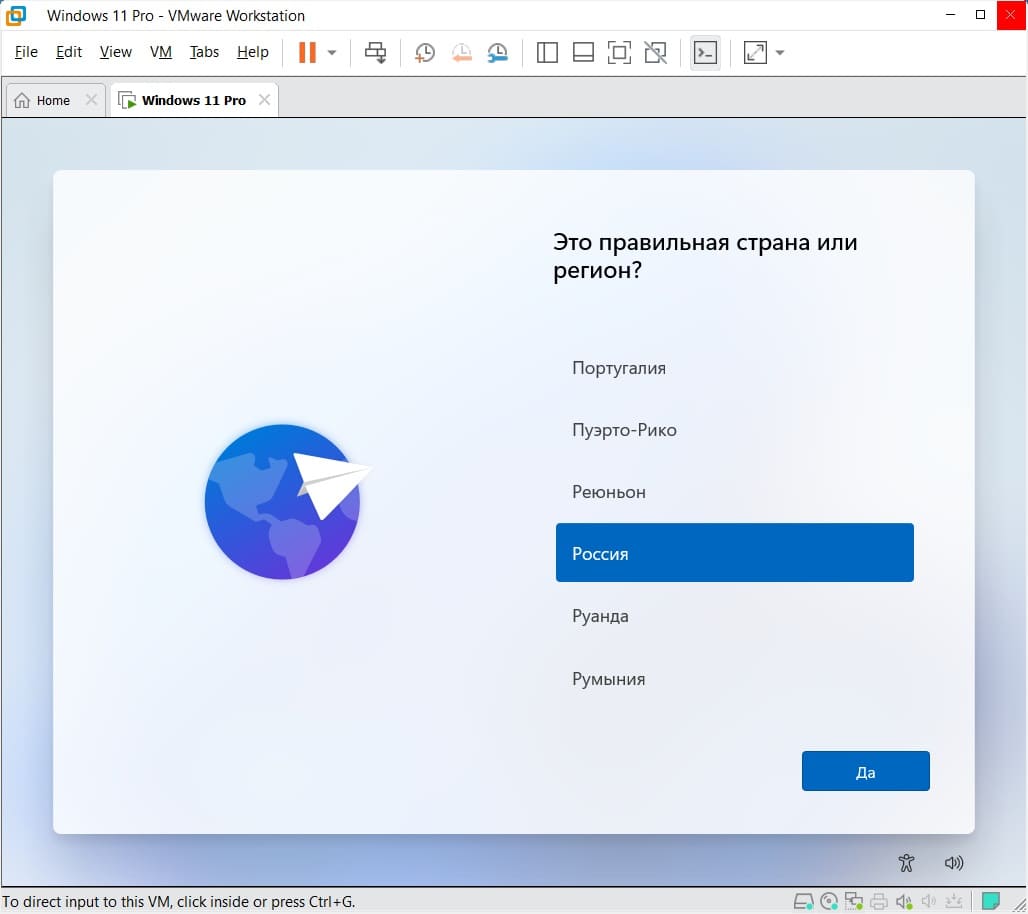Viewport: 1028px width, 914px height.
Task: Confirm region with the Да button
Action: click(865, 771)
